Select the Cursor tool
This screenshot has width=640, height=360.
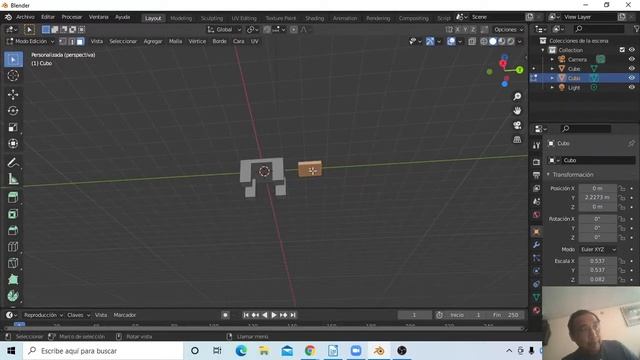tap(13, 76)
